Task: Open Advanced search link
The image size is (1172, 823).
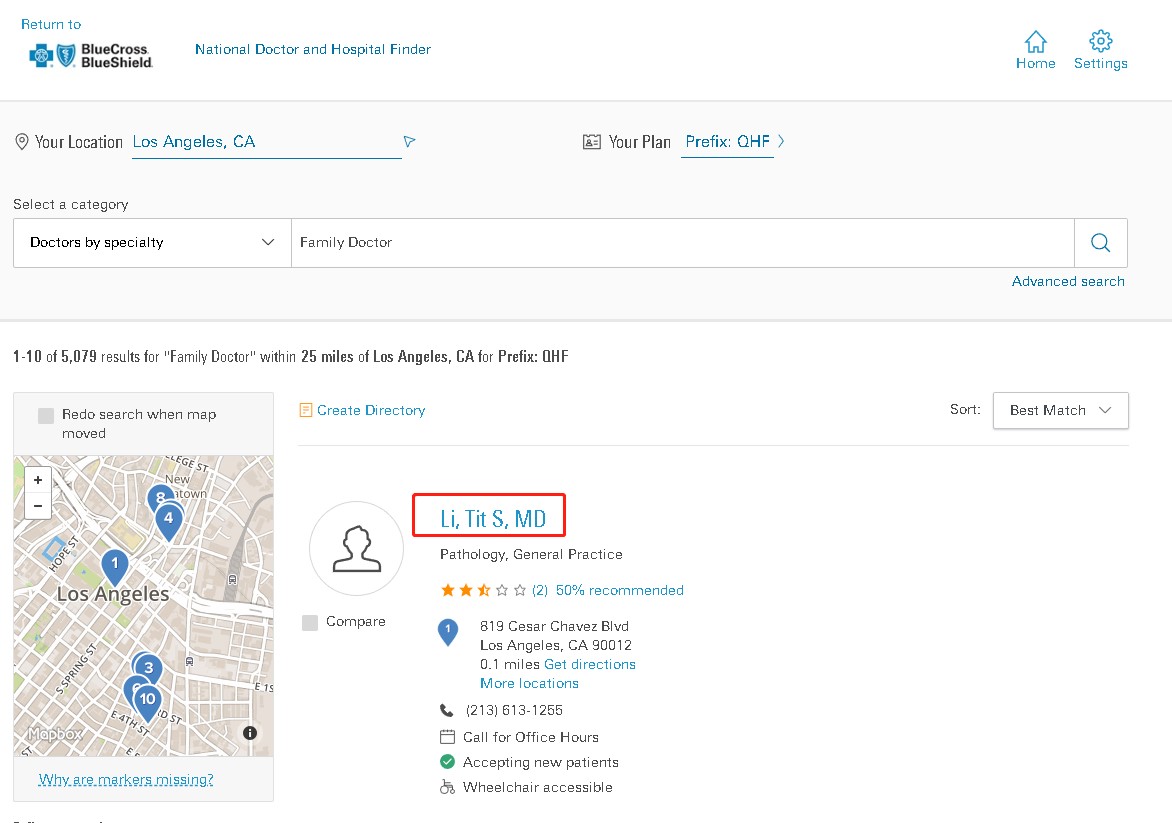Action: 1067,282
